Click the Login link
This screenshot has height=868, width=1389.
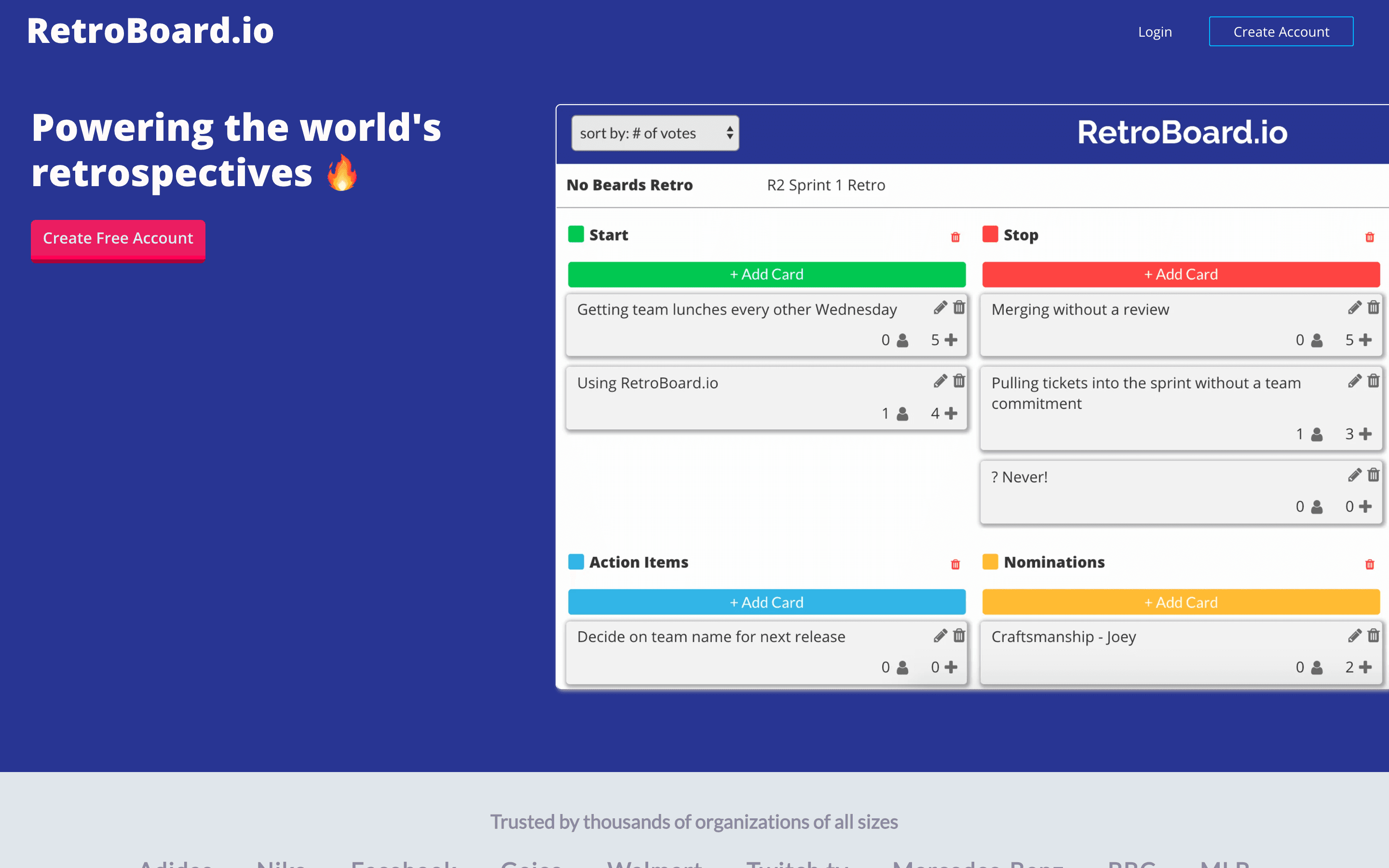pyautogui.click(x=1155, y=32)
